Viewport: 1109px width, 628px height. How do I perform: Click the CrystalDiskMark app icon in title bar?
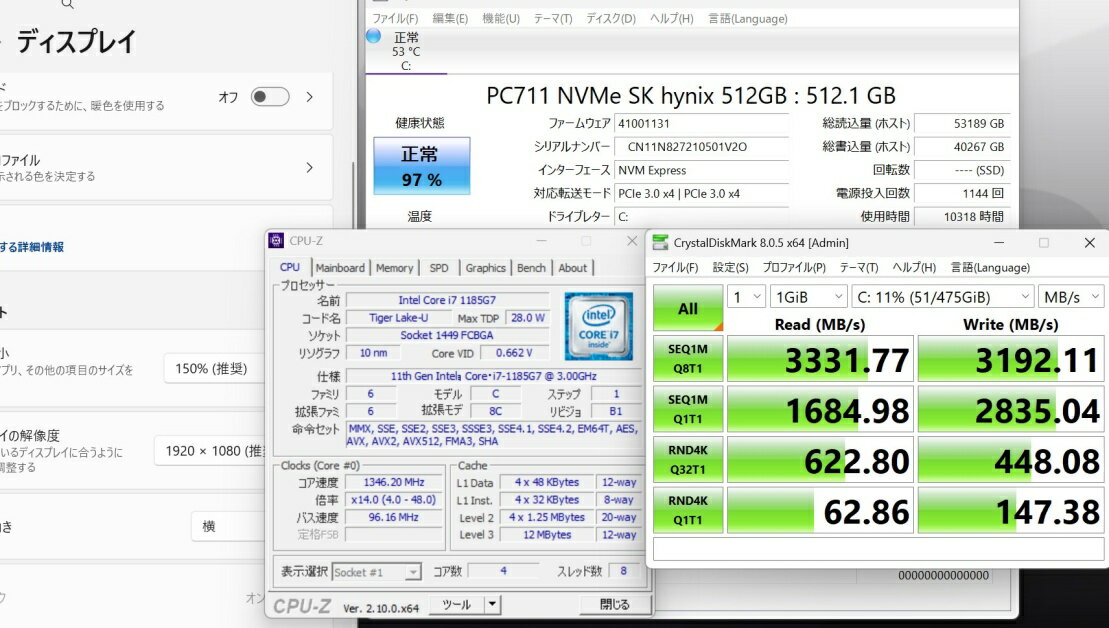tap(661, 242)
